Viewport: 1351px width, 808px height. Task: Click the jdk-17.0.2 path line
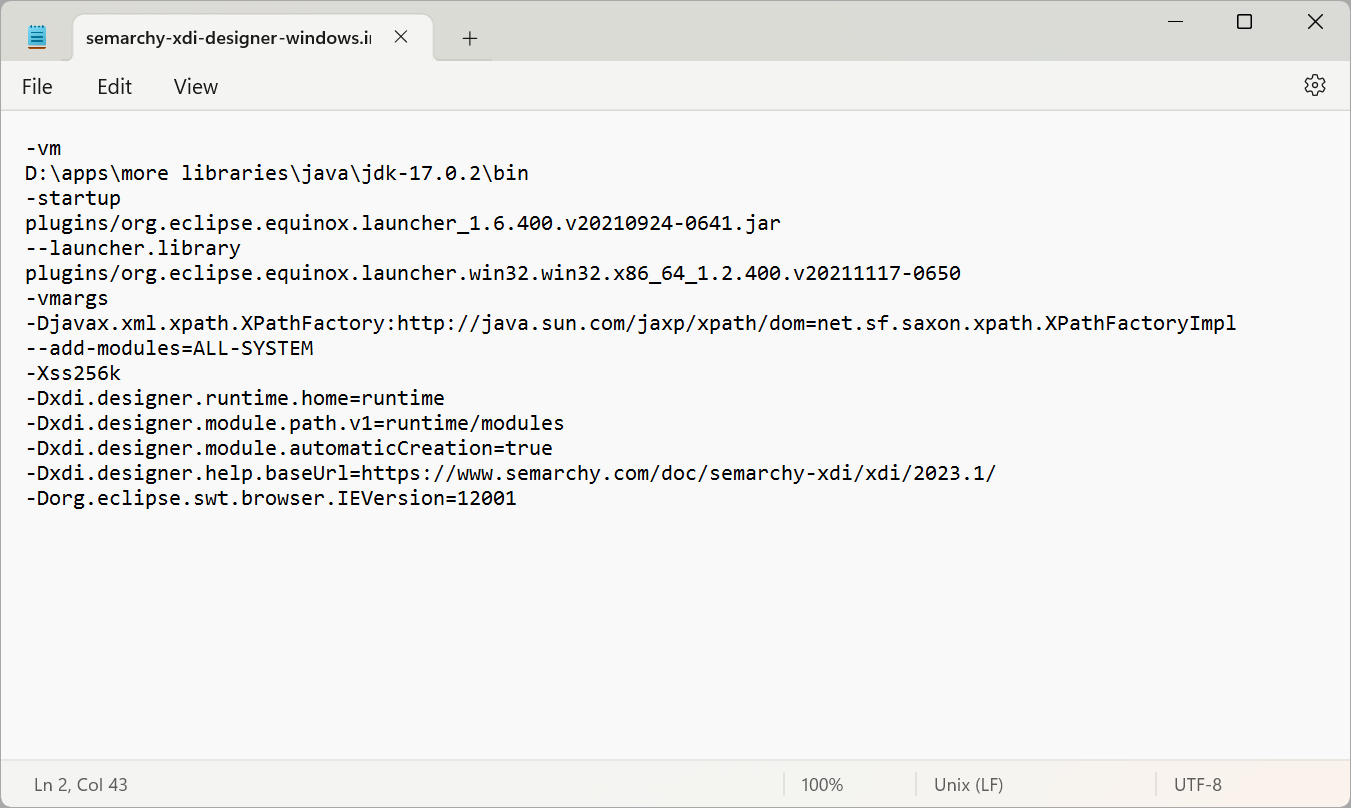[277, 172]
